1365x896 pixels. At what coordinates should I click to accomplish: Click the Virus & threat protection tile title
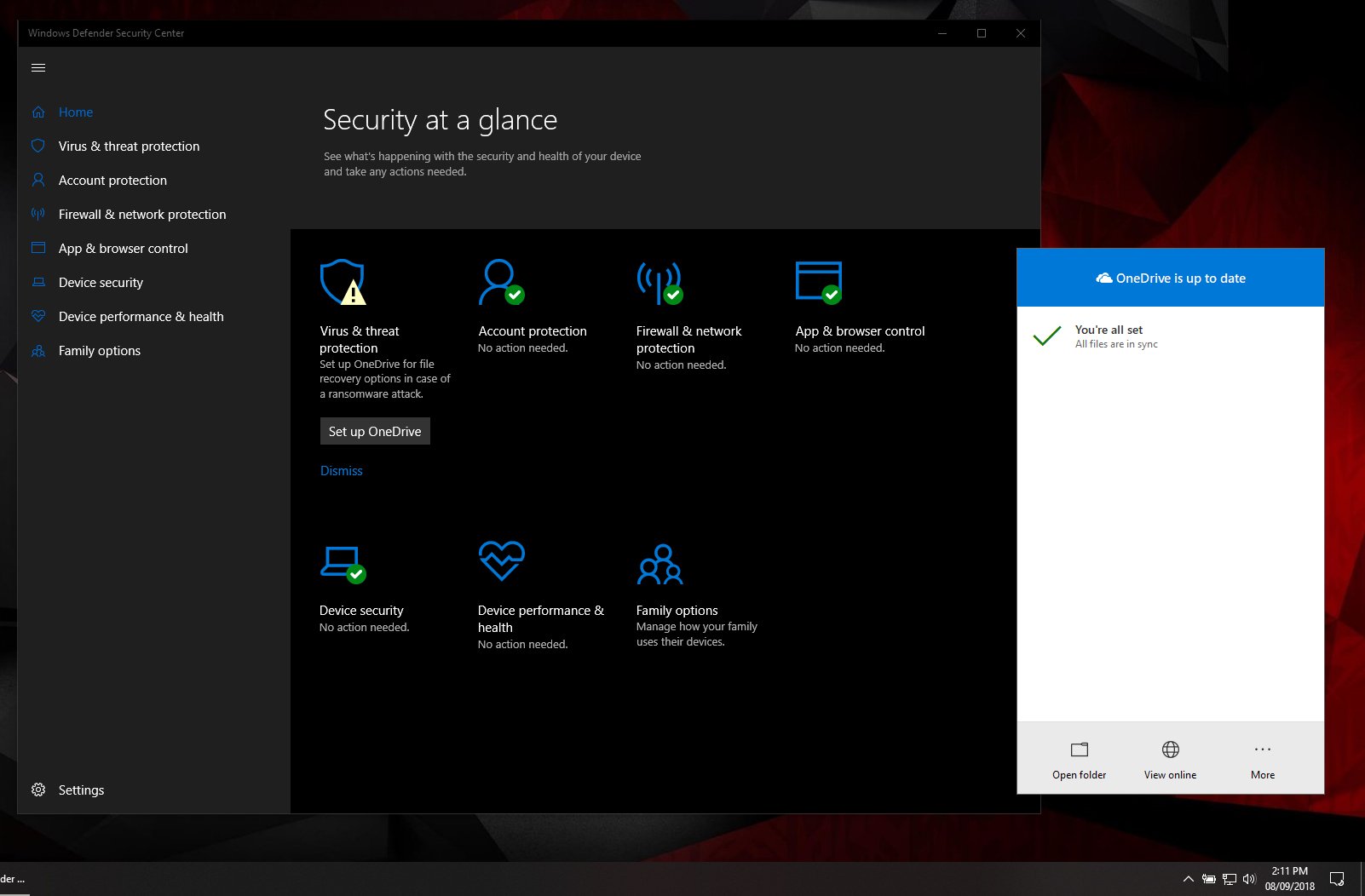360,340
